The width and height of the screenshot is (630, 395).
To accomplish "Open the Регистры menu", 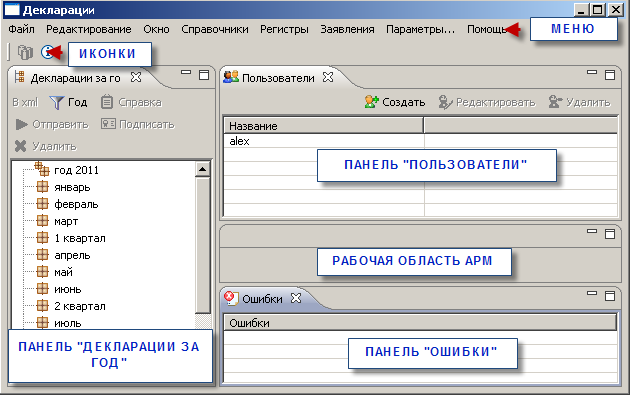I will click(x=284, y=29).
